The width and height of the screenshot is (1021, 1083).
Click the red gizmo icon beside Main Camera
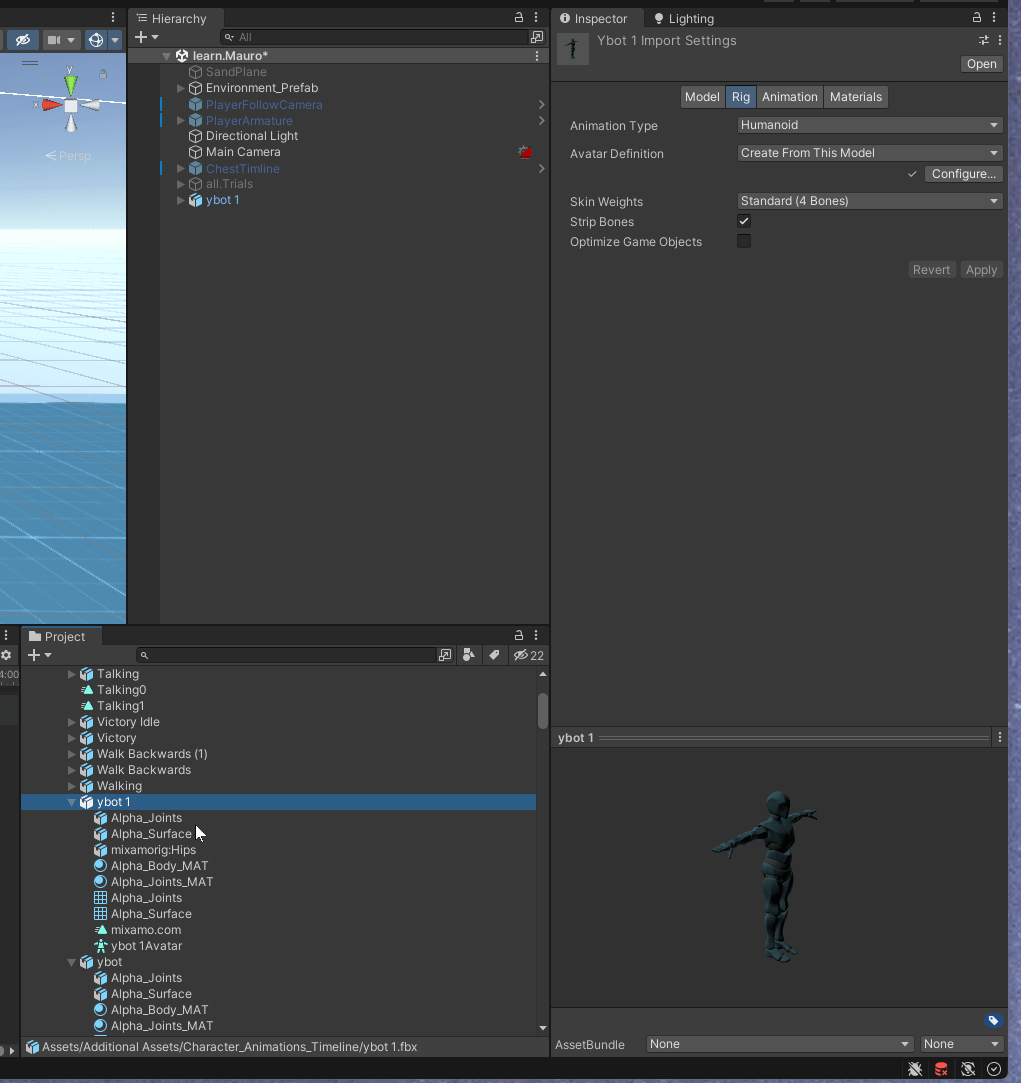coord(524,150)
